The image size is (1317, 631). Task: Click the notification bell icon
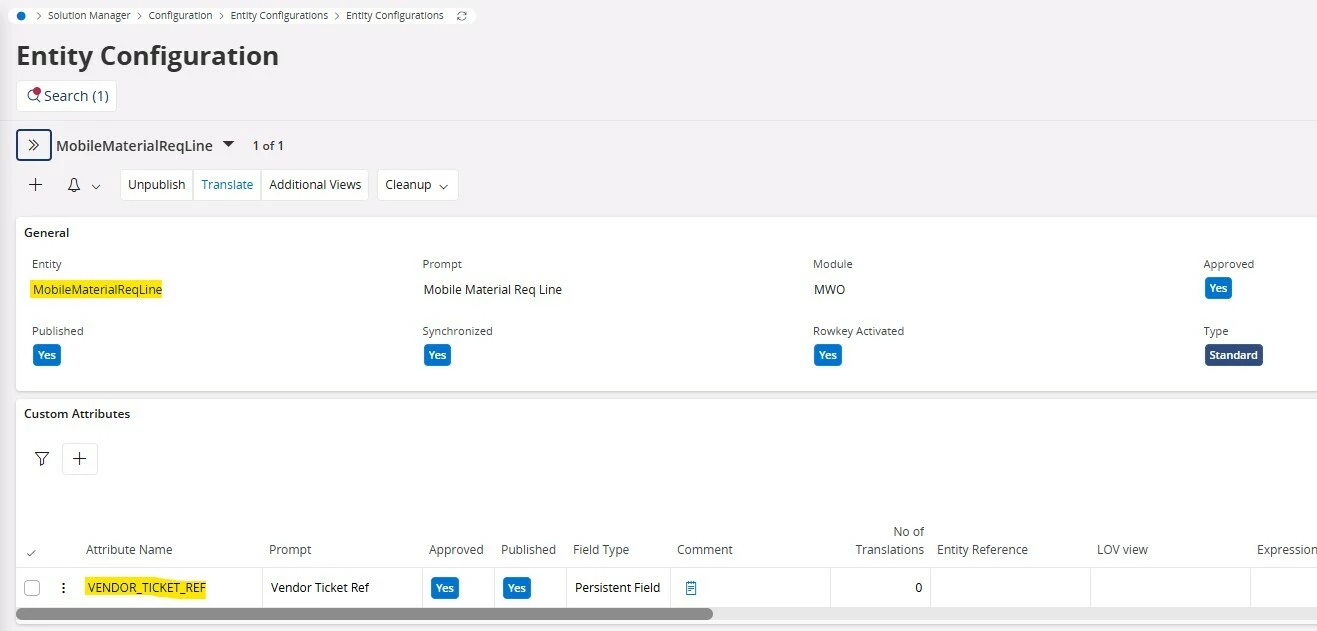pos(74,185)
